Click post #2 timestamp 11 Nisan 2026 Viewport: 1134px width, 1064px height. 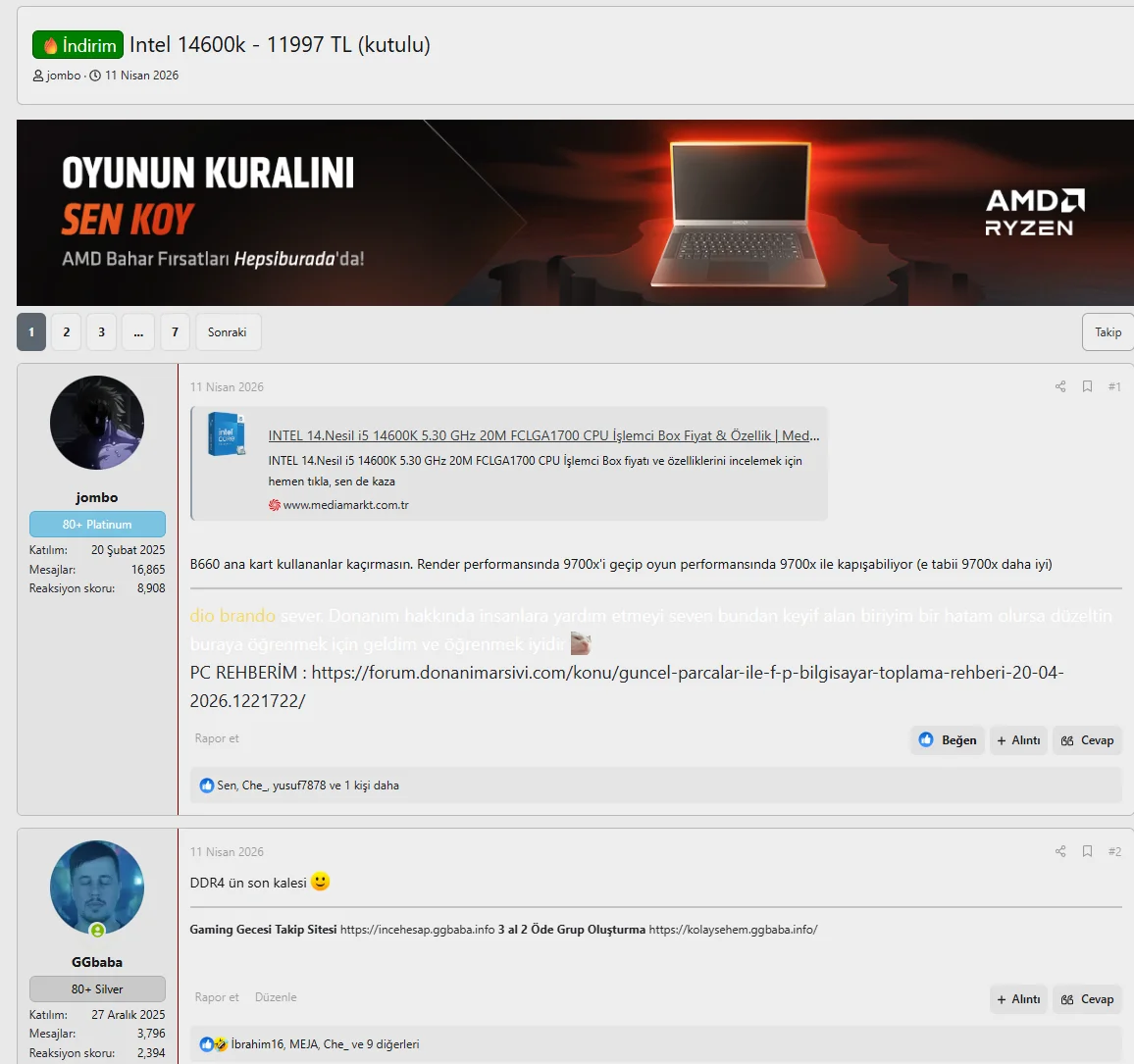[227, 851]
